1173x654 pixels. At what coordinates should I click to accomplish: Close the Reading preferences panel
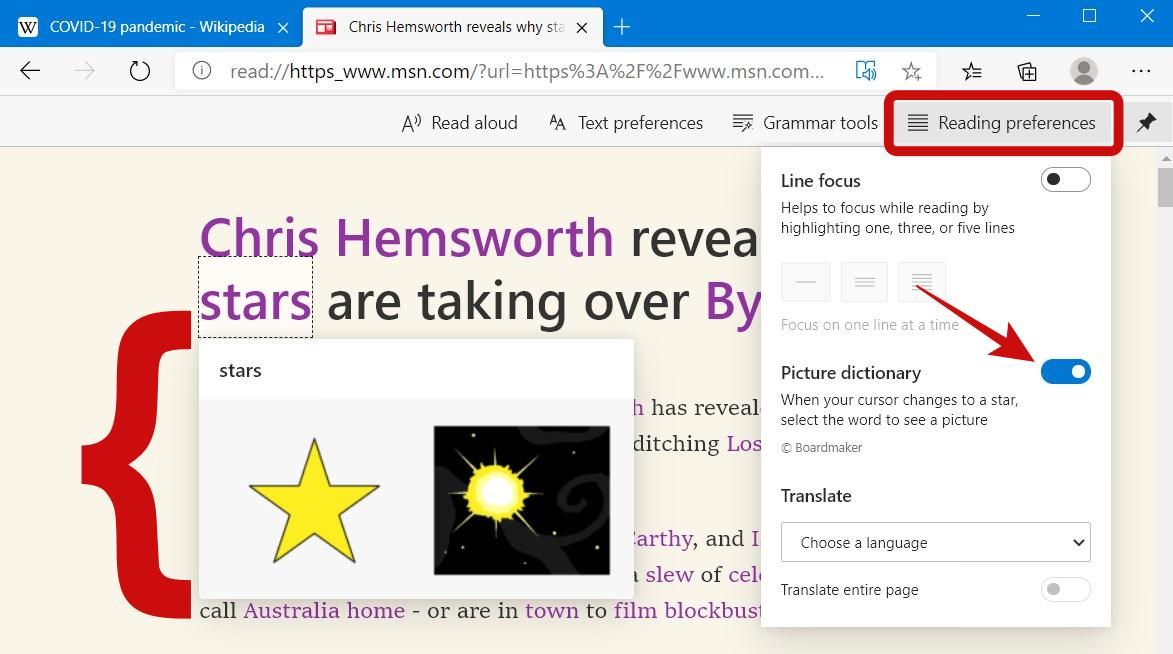[1002, 123]
